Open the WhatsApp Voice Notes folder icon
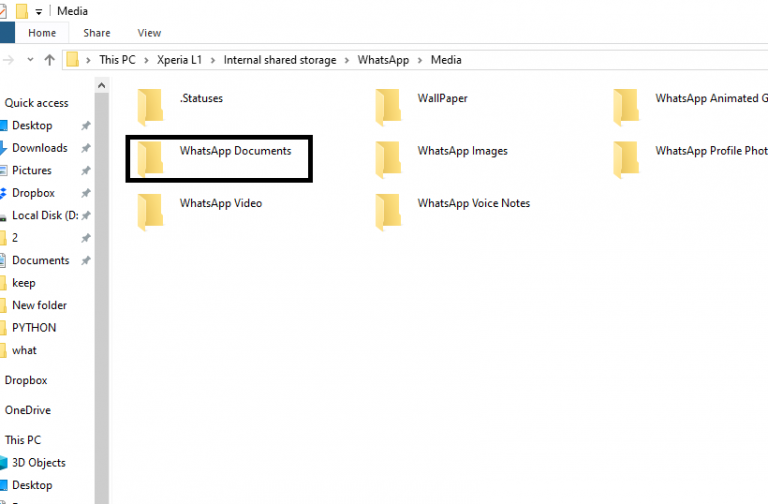This screenshot has width=768, height=504. 388,212
